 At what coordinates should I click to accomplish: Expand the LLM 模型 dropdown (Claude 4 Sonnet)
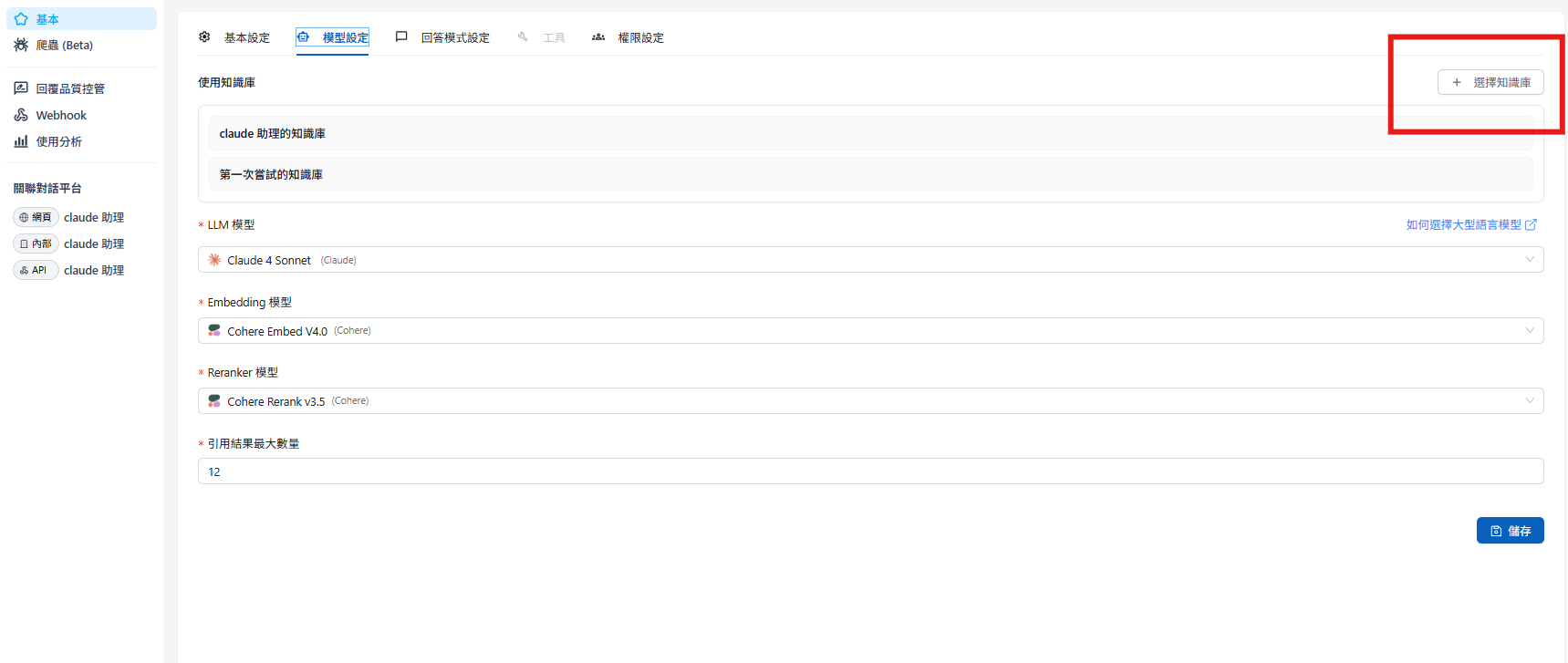[870, 260]
